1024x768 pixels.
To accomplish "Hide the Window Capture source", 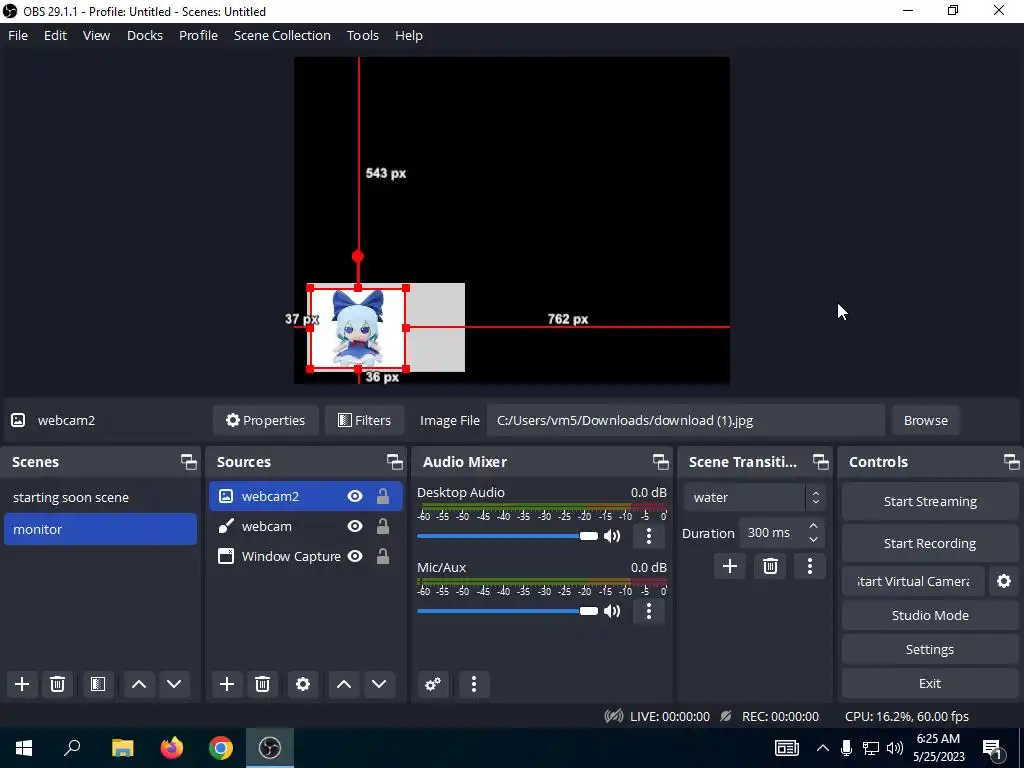I will tap(355, 556).
